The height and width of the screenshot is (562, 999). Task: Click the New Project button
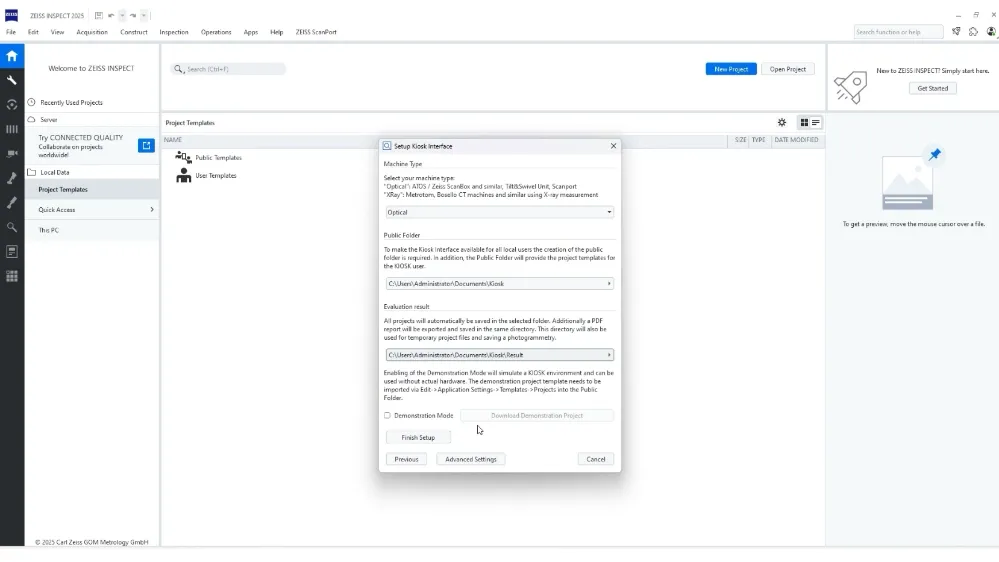point(731,69)
